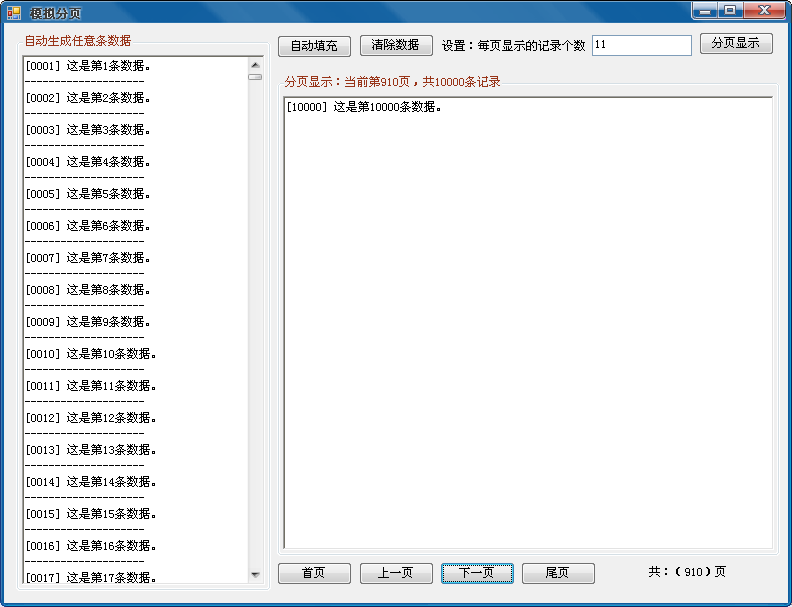
Task: Click row [10000] 这是第10000条数据 in page view
Action: (x=364, y=107)
